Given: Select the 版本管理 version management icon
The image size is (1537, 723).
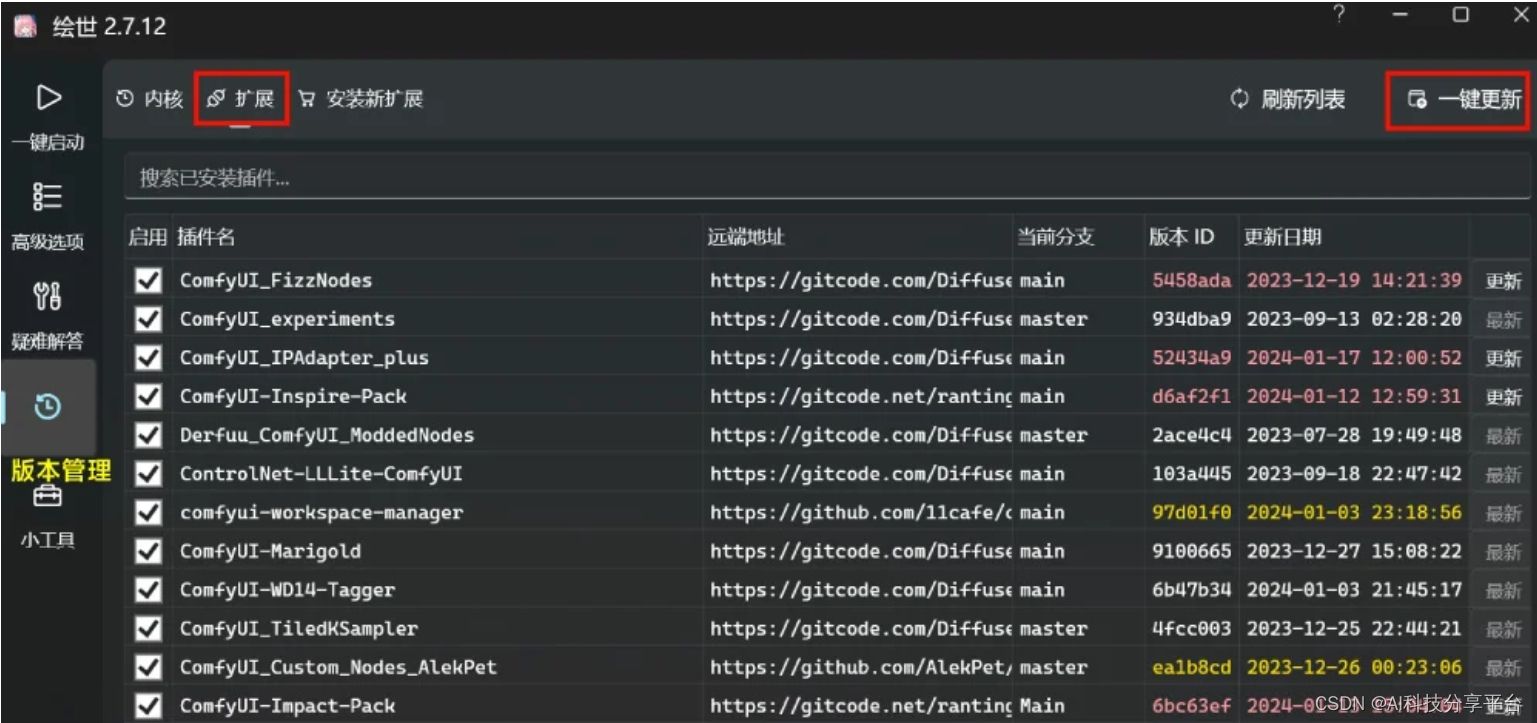Looking at the screenshot, I should [48, 407].
